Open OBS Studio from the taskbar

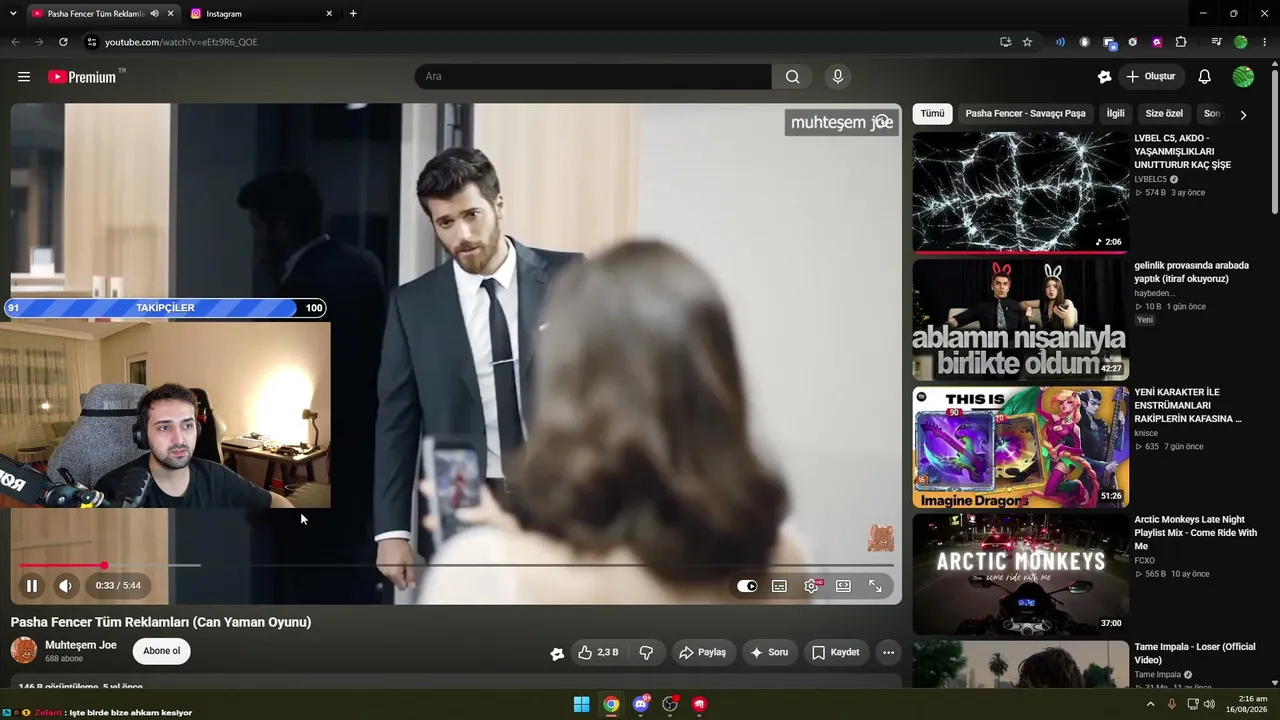(670, 704)
